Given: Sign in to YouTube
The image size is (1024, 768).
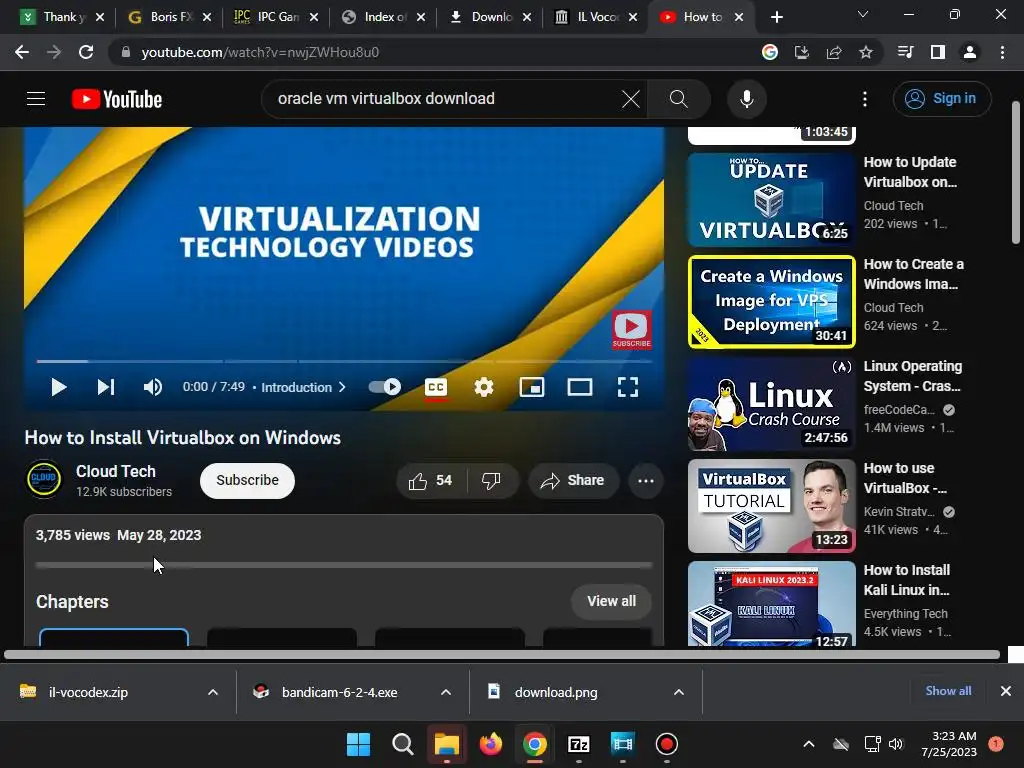Looking at the screenshot, I should pos(942,99).
